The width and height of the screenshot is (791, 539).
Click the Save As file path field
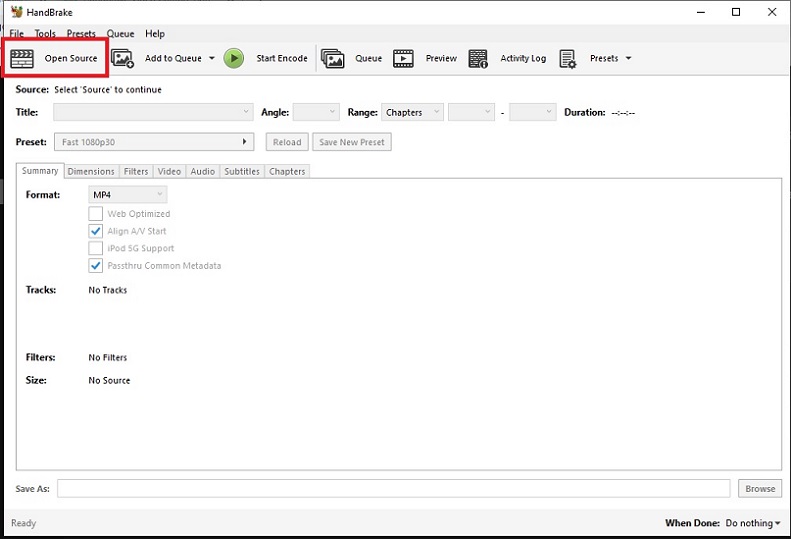393,488
